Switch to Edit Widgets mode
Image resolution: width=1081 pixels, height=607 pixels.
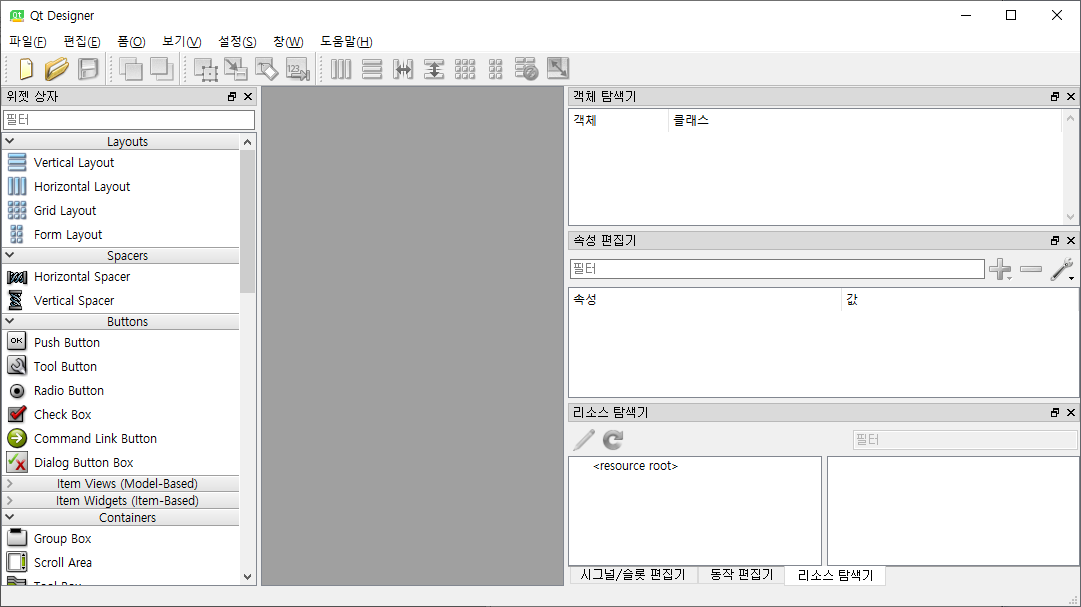pyautogui.click(x=205, y=69)
